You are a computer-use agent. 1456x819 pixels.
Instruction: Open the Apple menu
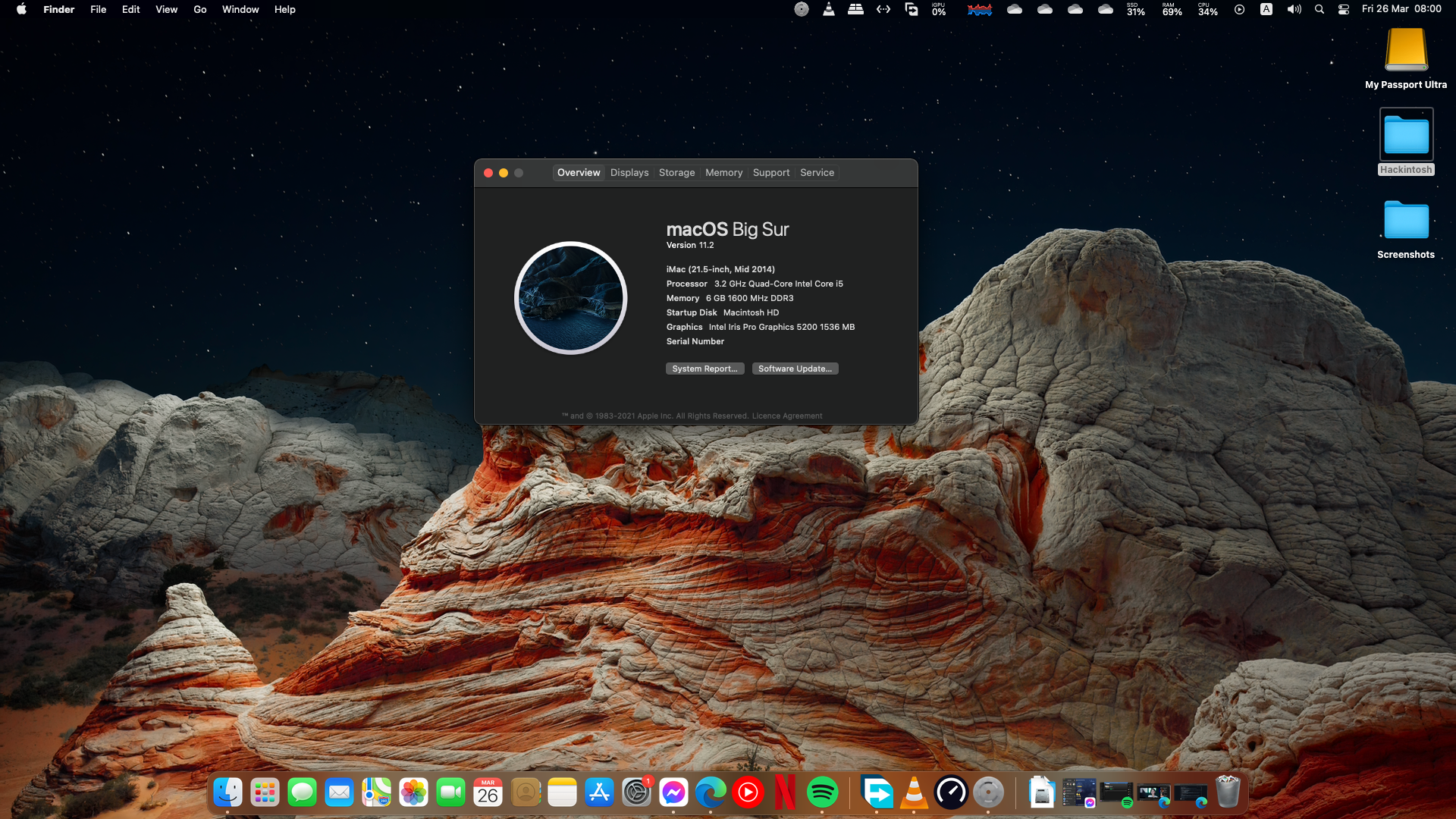pyautogui.click(x=21, y=9)
